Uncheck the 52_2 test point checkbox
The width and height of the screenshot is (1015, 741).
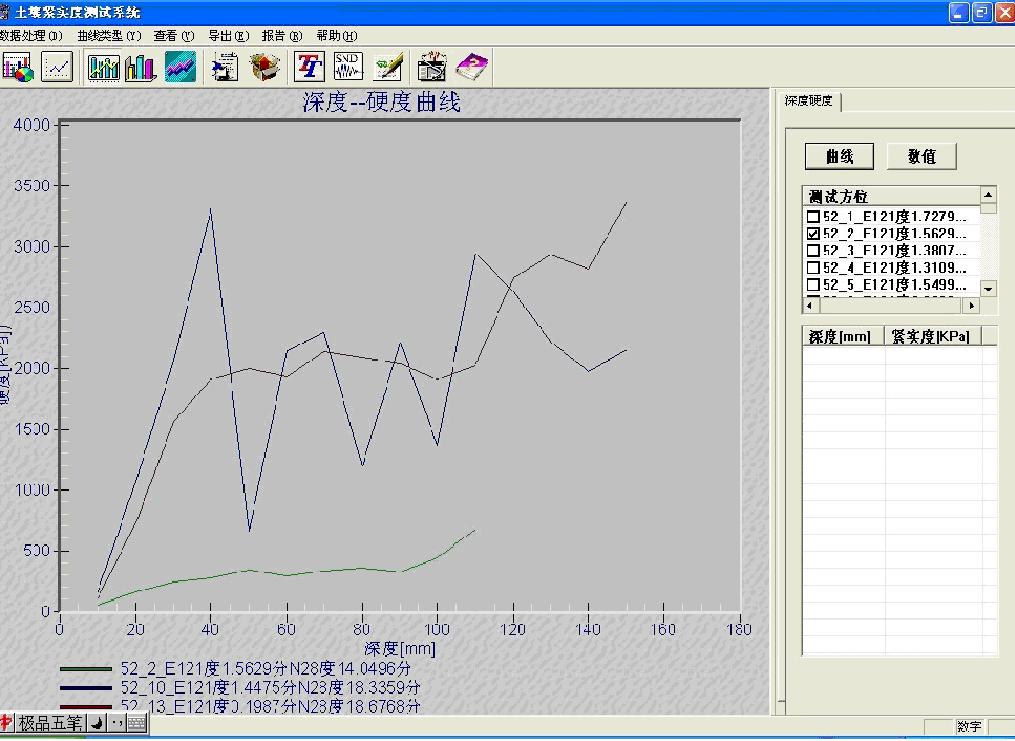813,233
